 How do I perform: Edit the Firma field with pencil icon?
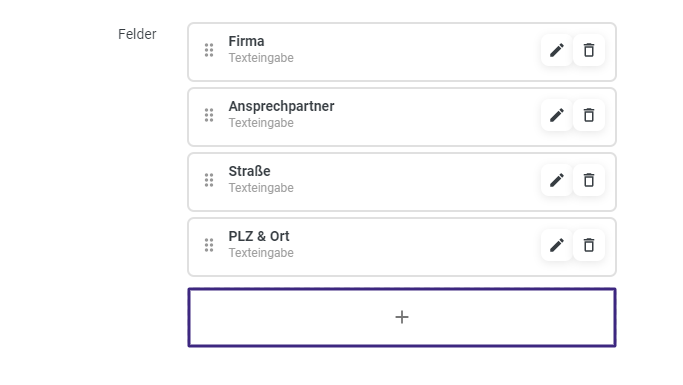[557, 50]
